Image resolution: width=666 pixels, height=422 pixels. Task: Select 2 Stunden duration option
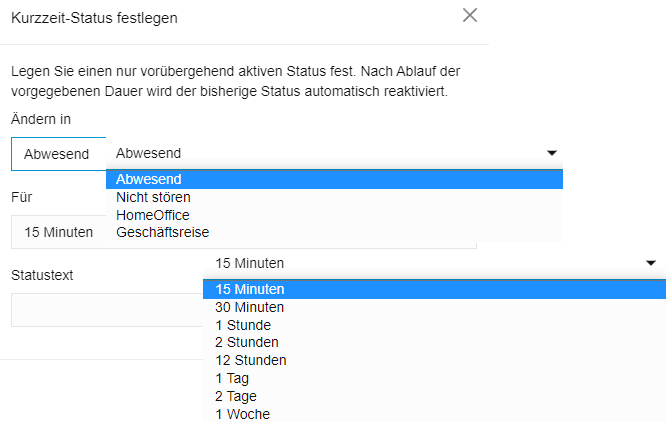(x=435, y=342)
